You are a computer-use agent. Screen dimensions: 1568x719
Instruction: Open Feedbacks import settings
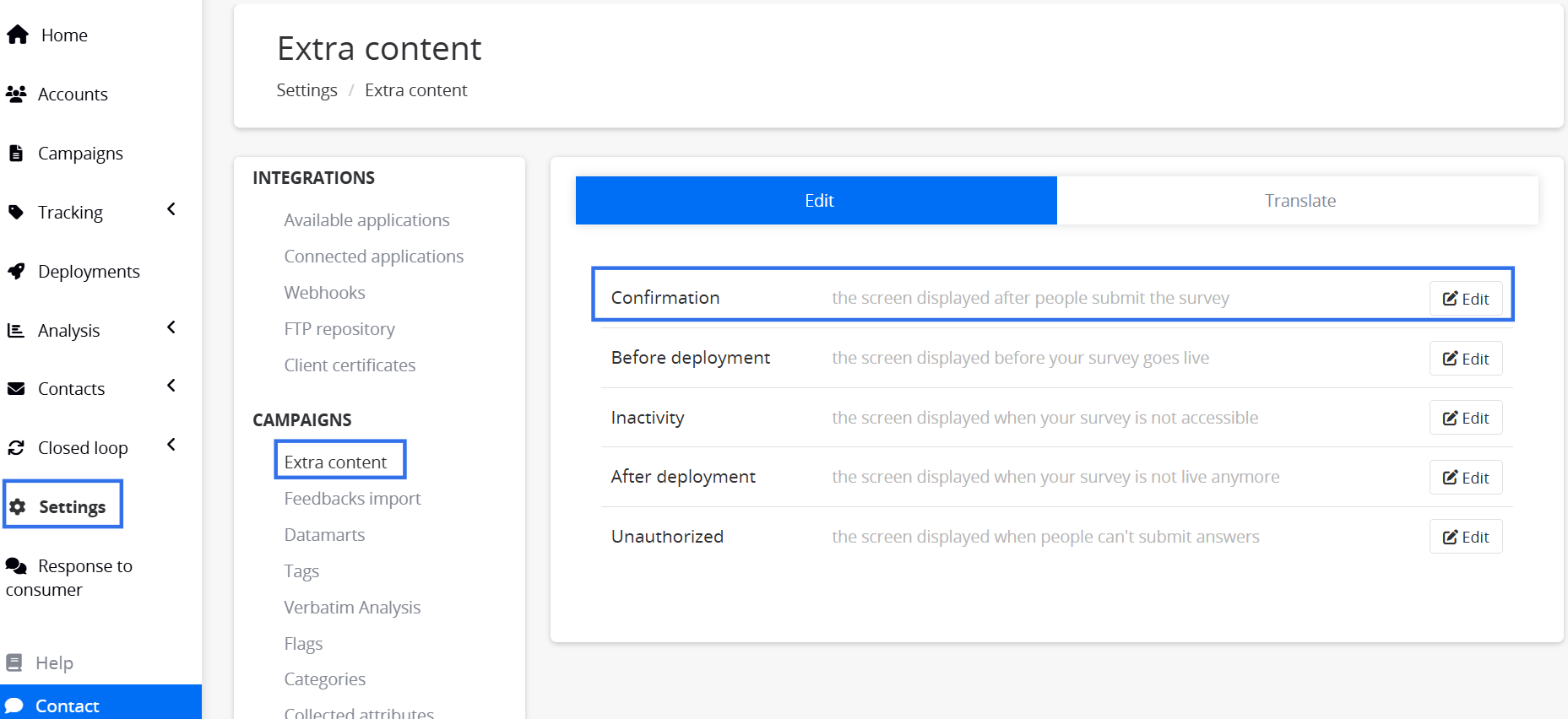[352, 499]
